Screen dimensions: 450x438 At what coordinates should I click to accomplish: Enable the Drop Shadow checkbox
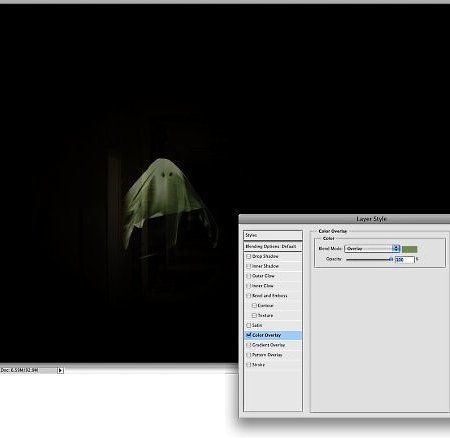(x=249, y=256)
